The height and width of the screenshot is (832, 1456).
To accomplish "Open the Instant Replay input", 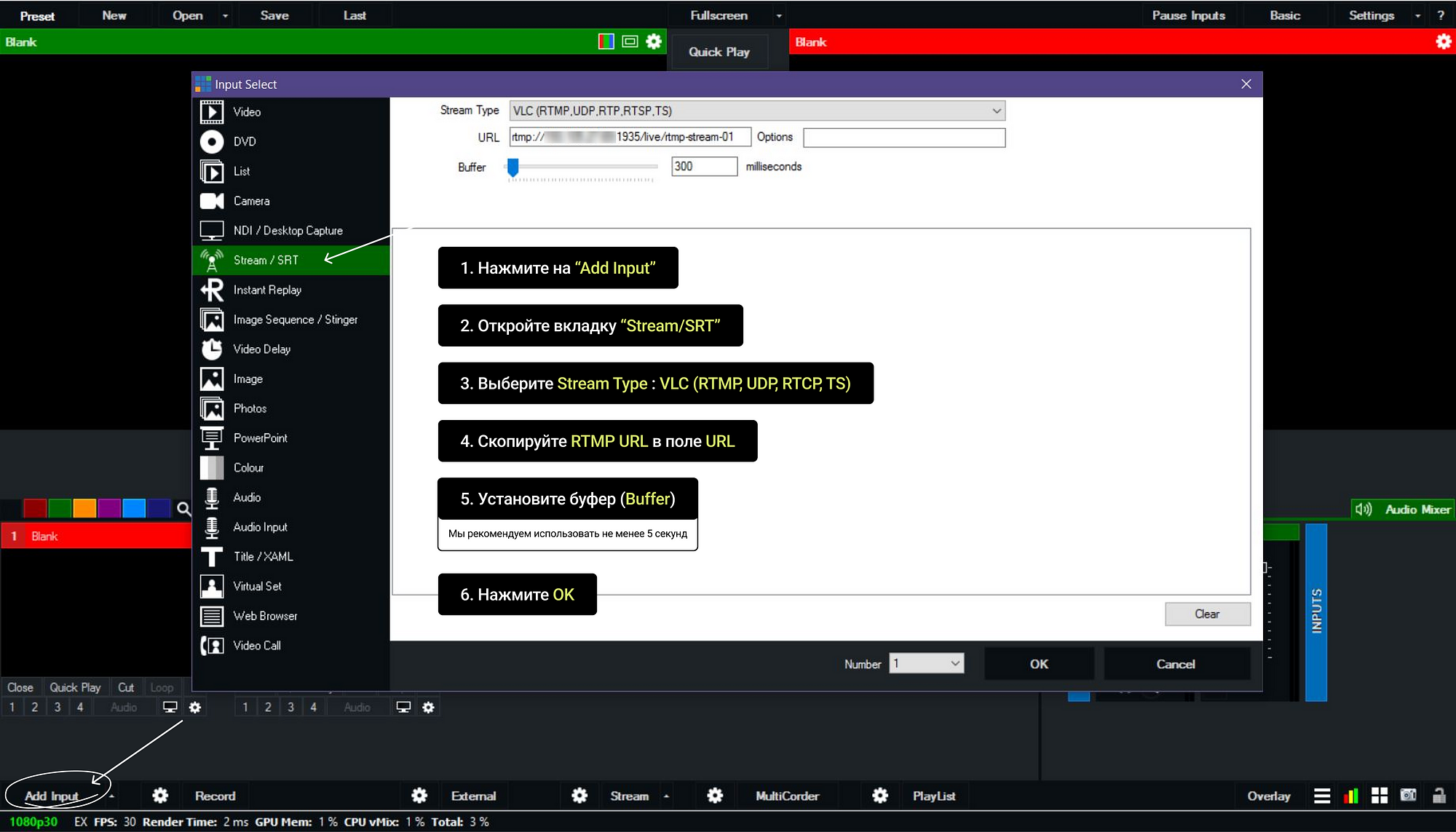I will [290, 290].
